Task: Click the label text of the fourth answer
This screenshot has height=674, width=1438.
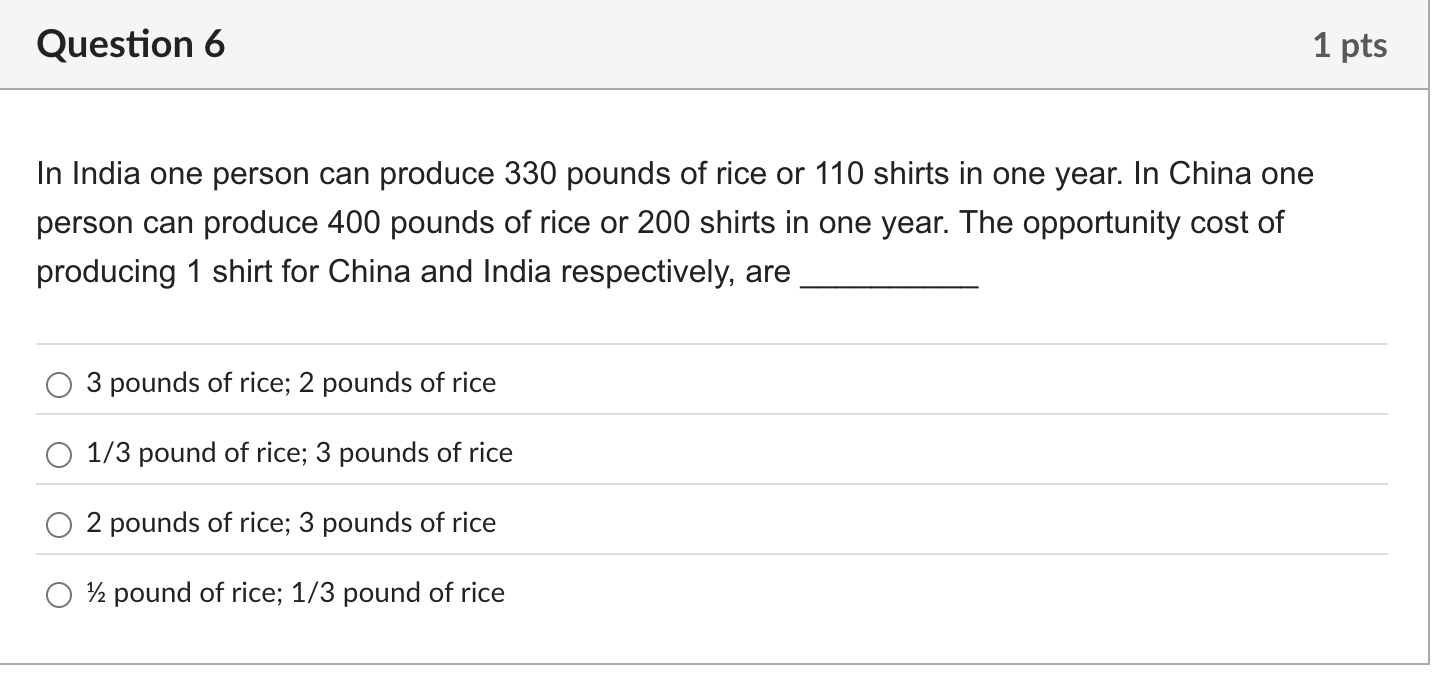Action: 295,593
